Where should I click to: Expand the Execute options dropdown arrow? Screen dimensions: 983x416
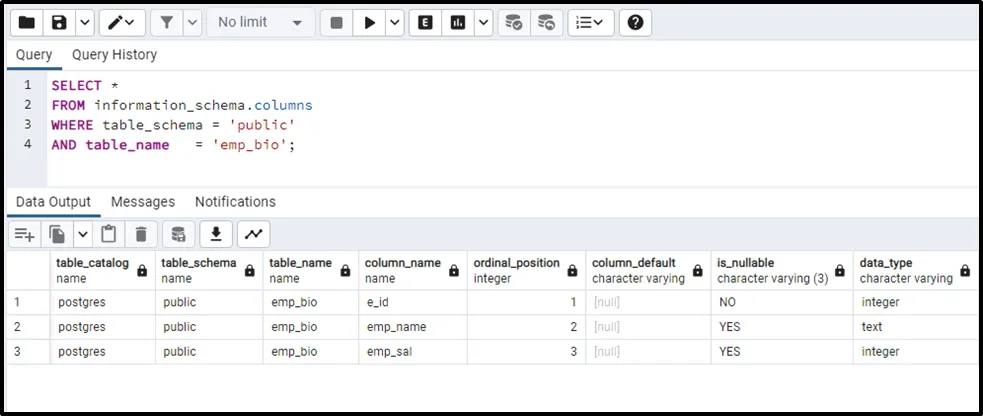395,22
